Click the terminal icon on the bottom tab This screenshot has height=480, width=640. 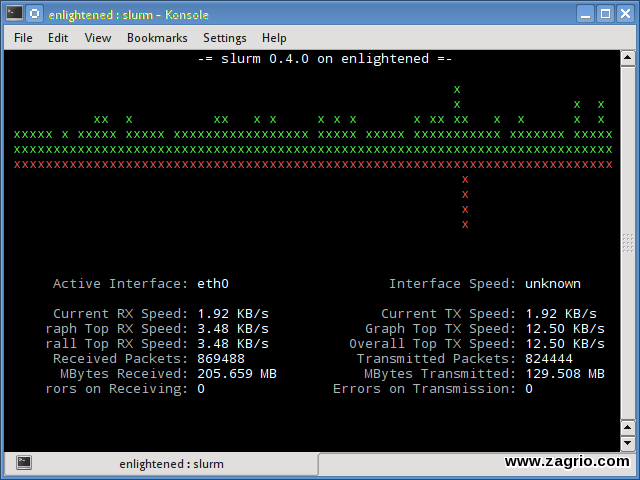pyautogui.click(x=24, y=462)
